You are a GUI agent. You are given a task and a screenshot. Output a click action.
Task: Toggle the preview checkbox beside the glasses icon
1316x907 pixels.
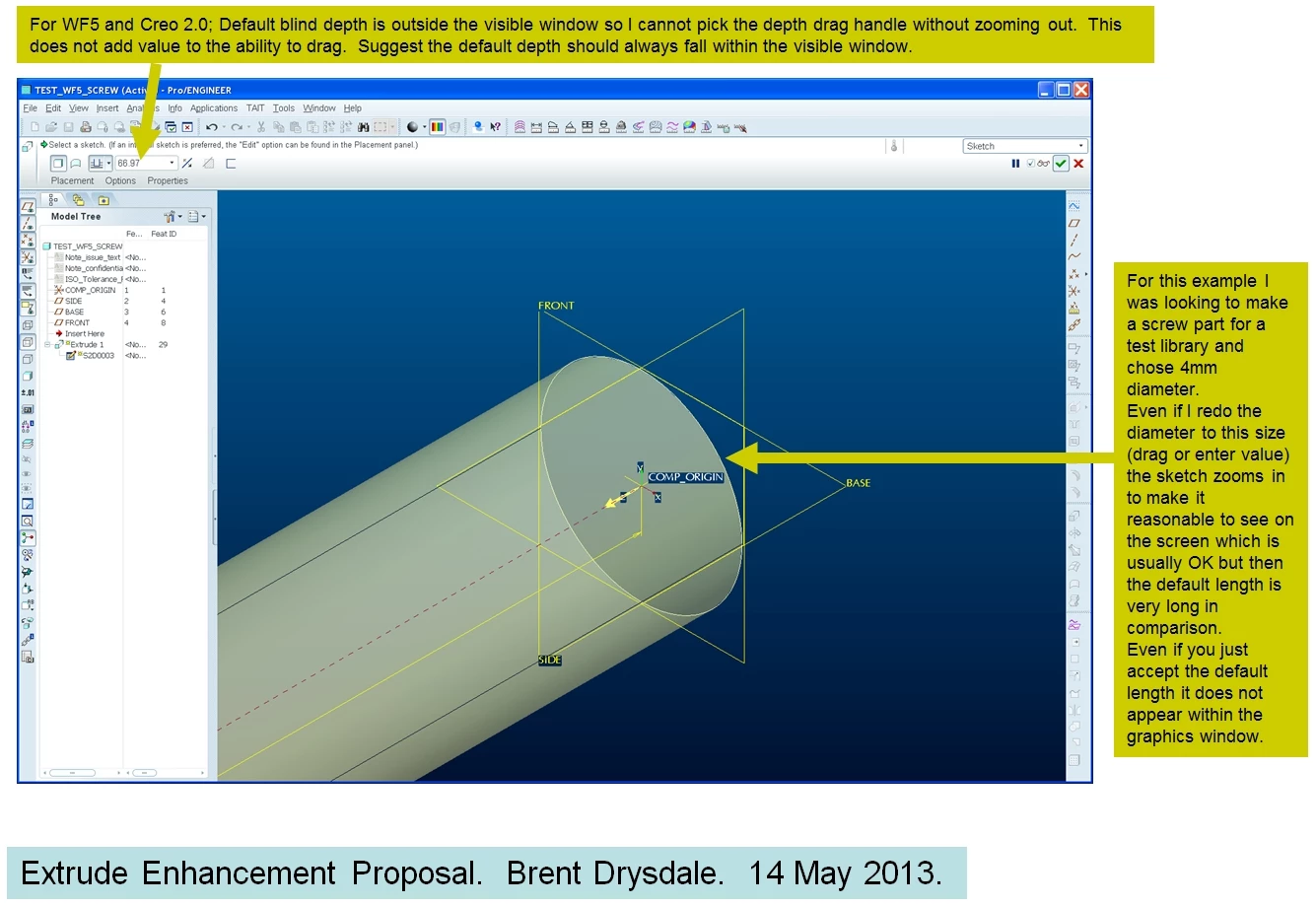pyautogui.click(x=1031, y=164)
